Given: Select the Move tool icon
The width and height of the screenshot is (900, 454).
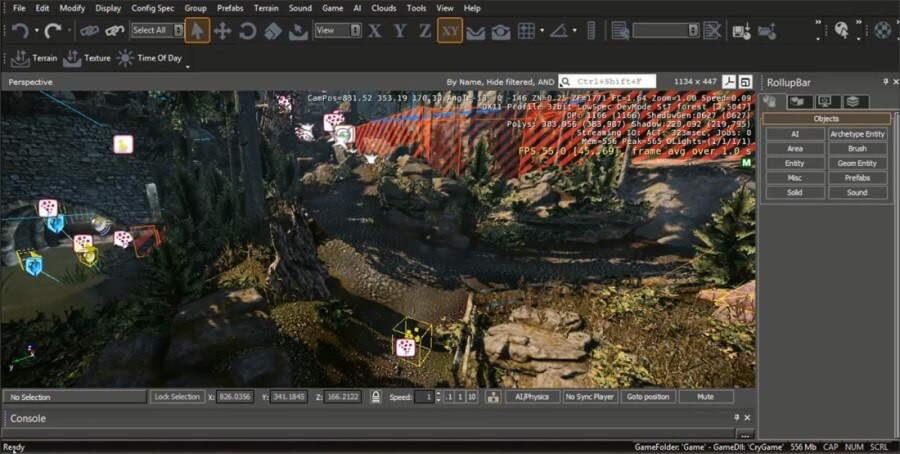Looking at the screenshot, I should tap(222, 31).
